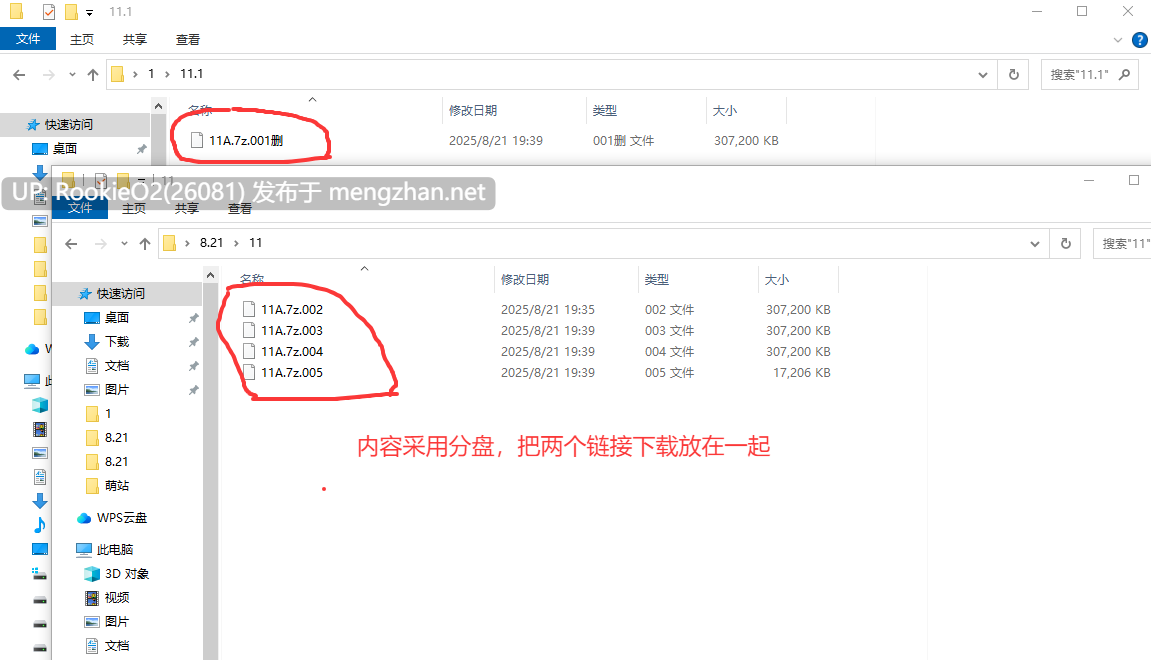Unpin 桌面 pin icon in 11 window sidebar

pos(194,318)
